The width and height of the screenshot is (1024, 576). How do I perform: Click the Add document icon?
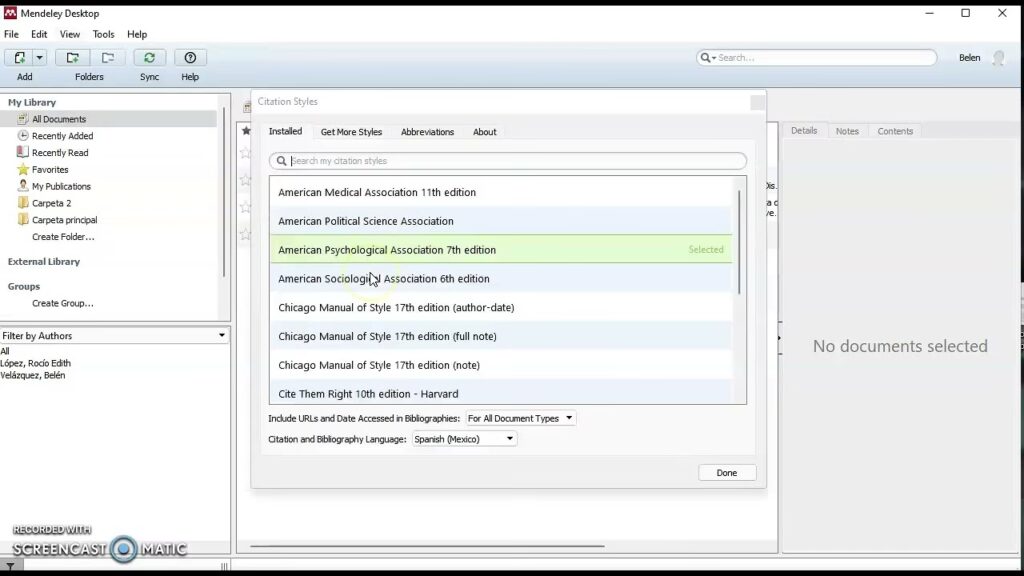pos(19,58)
